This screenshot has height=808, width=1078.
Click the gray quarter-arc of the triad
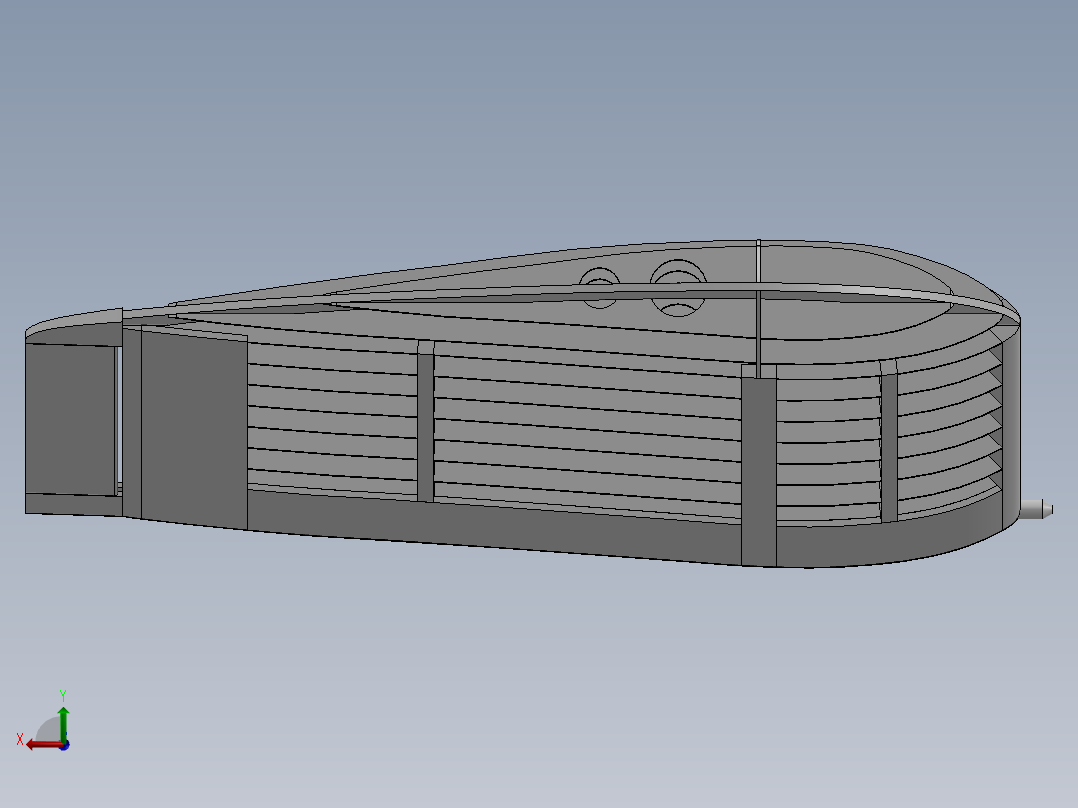[48, 725]
